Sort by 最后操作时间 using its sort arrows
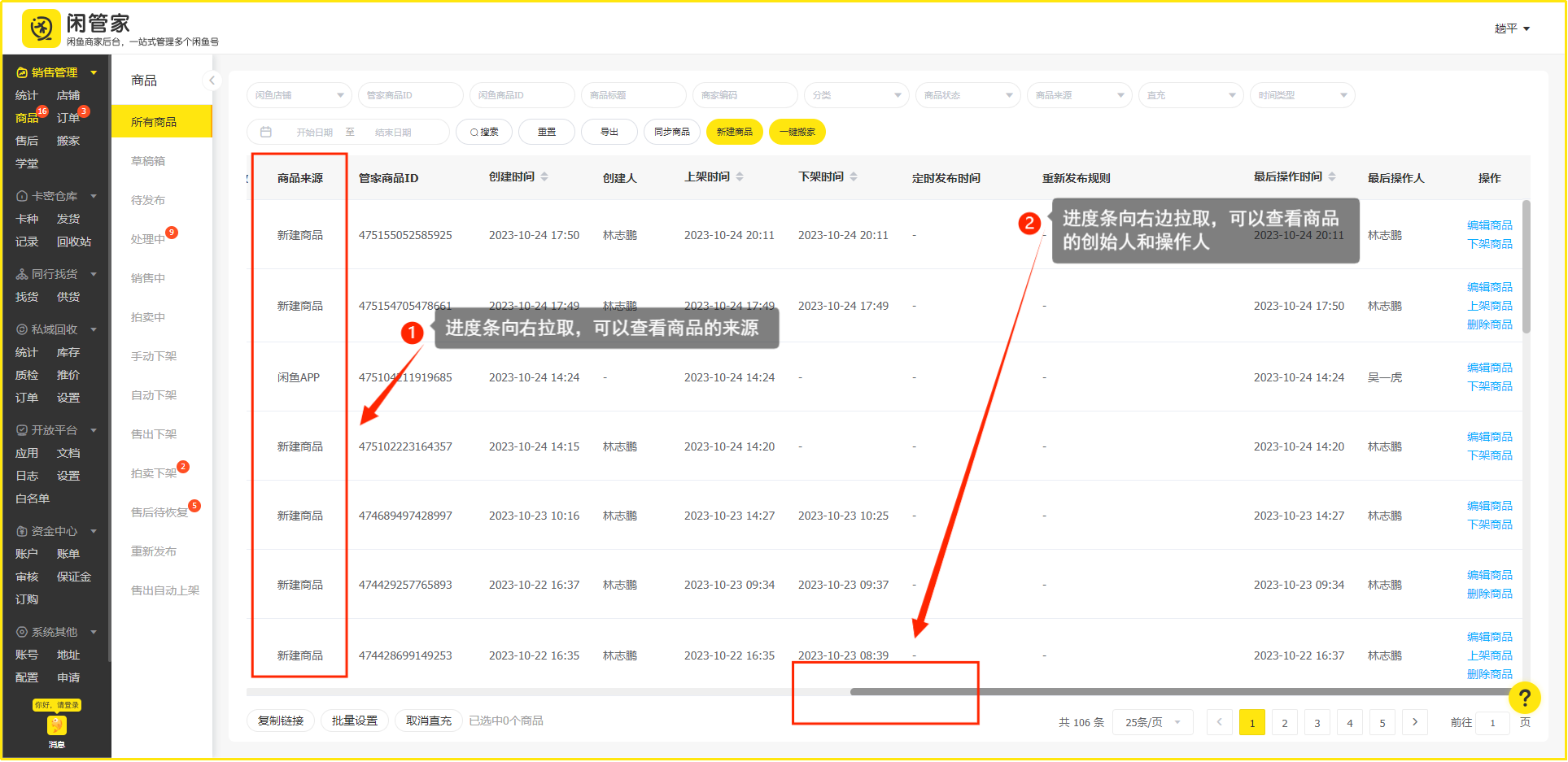 pos(1332,176)
